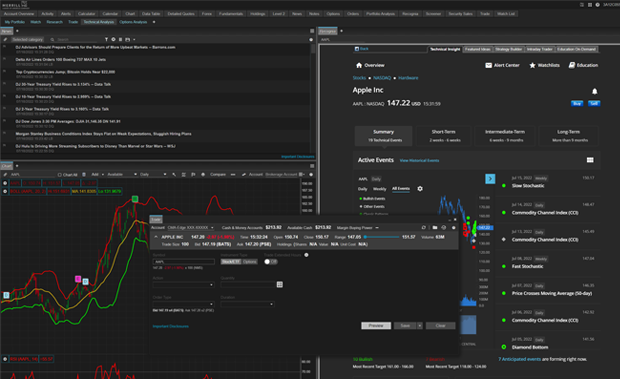This screenshot has height=379, width=620.
Task: Select the Chart All radio option
Action: [x=59, y=175]
